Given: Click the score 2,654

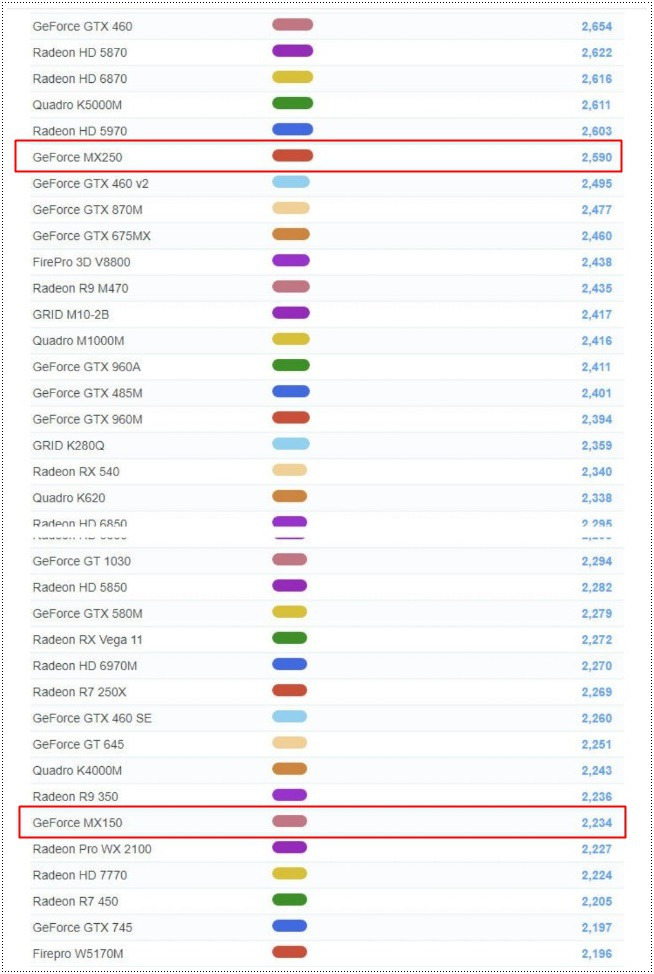Looking at the screenshot, I should (x=596, y=27).
